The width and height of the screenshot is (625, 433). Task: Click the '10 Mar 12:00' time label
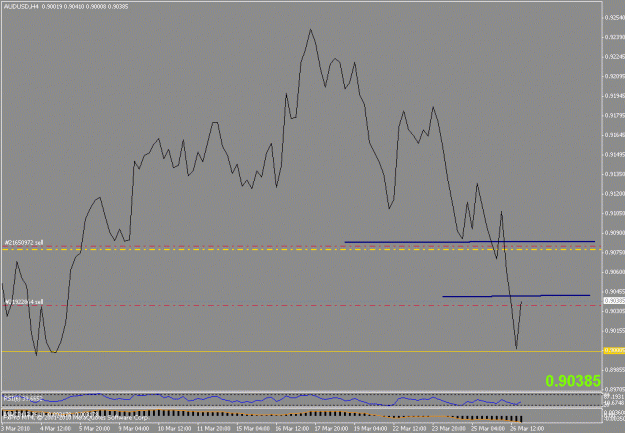(x=174, y=429)
